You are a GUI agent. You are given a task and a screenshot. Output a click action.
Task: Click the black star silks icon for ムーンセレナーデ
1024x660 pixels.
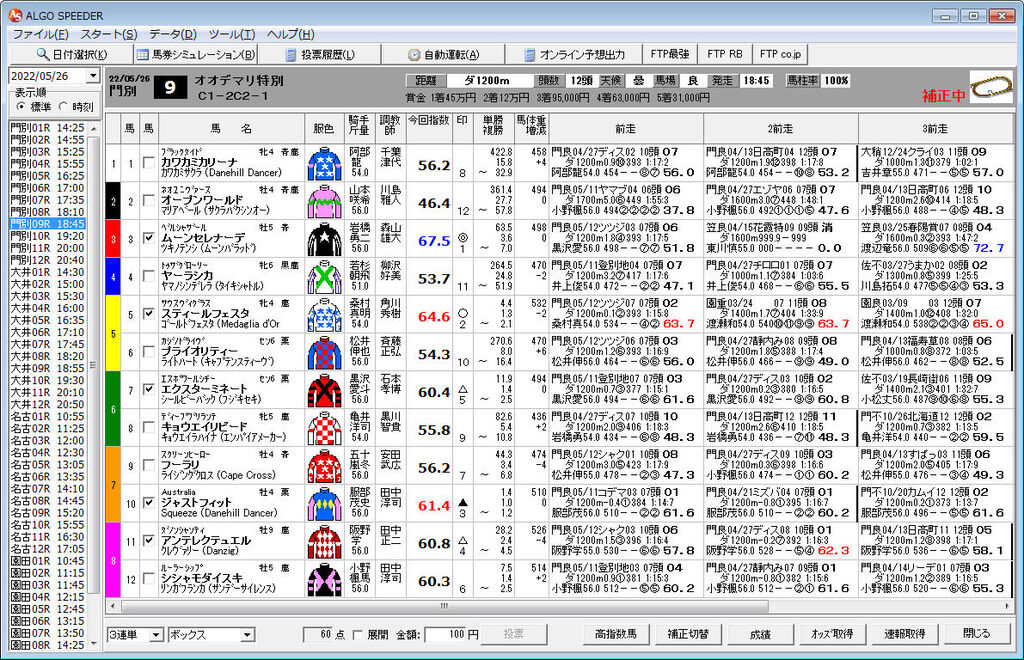pyautogui.click(x=325, y=240)
